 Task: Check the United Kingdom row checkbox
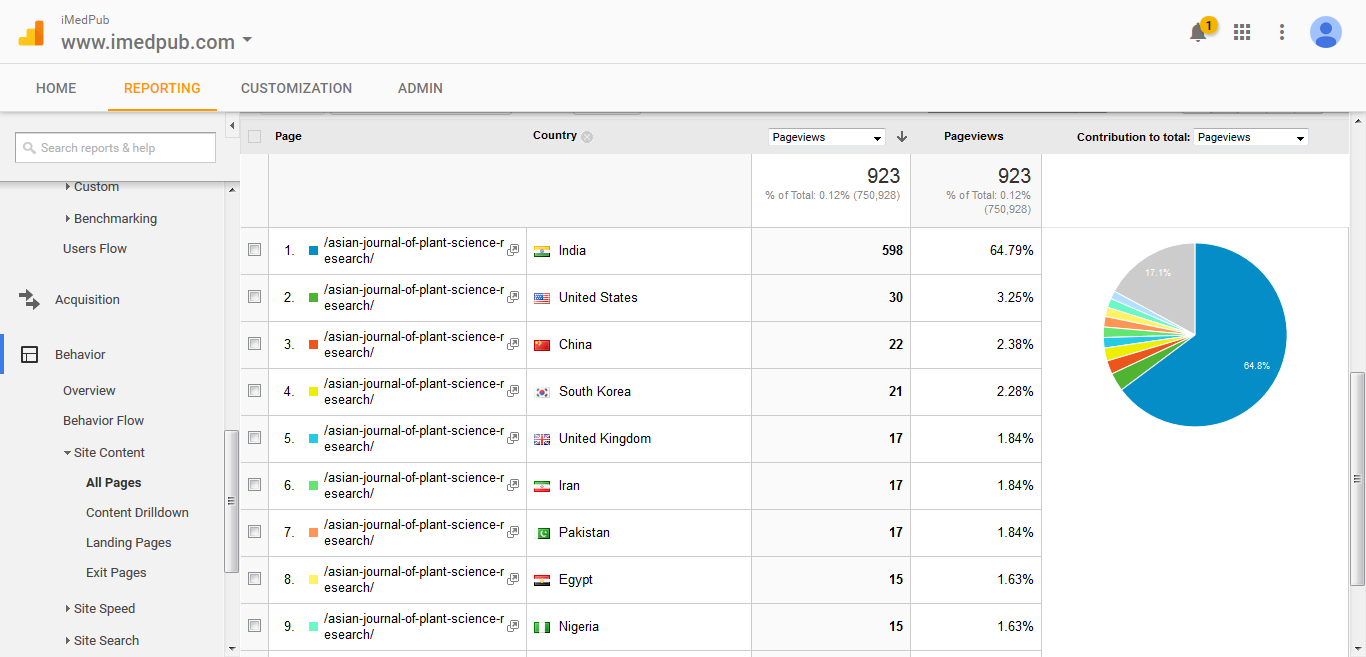click(254, 438)
